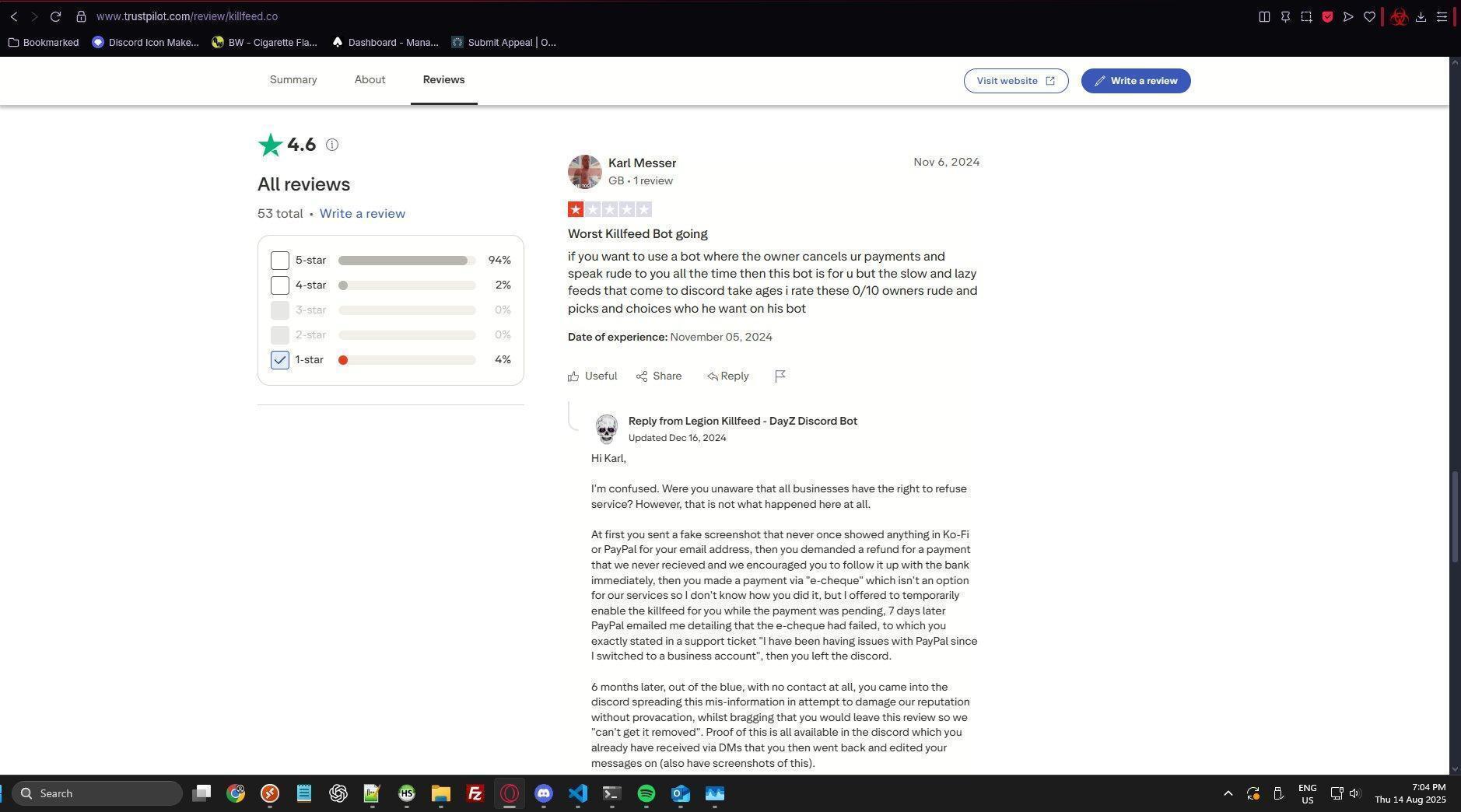Open the ENG US language switcher
Screen dimensions: 1461x812
1308,794
